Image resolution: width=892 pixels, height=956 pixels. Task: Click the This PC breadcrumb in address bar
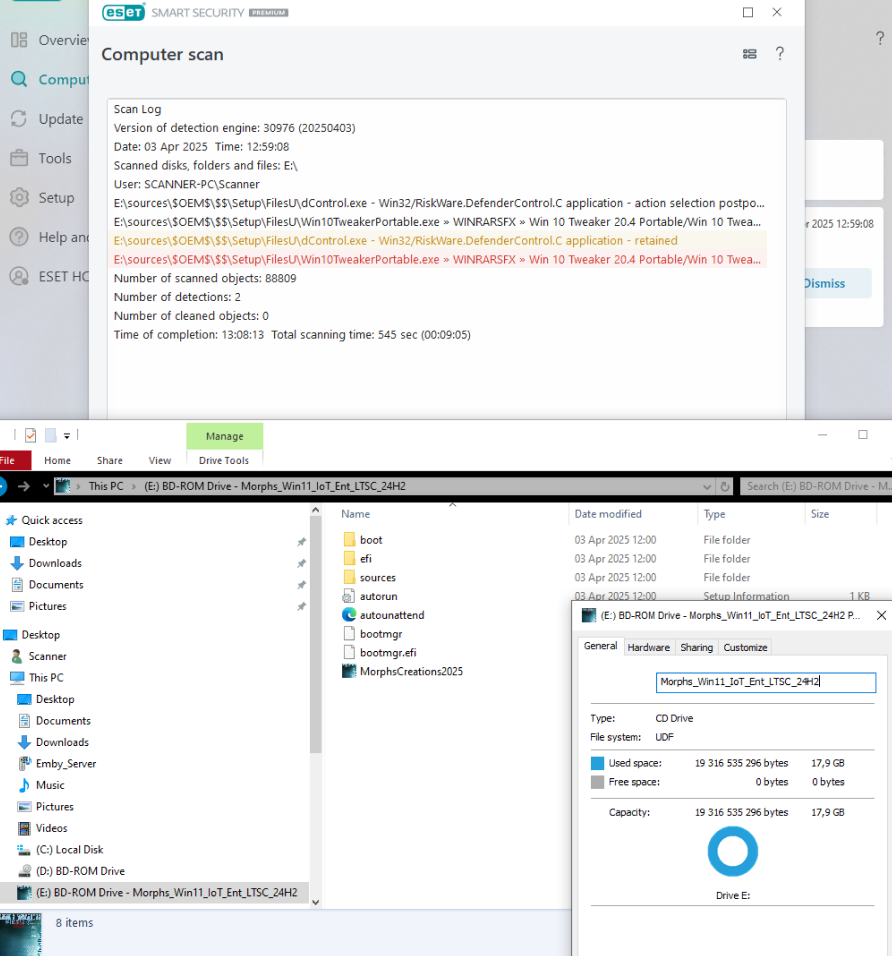(106, 486)
